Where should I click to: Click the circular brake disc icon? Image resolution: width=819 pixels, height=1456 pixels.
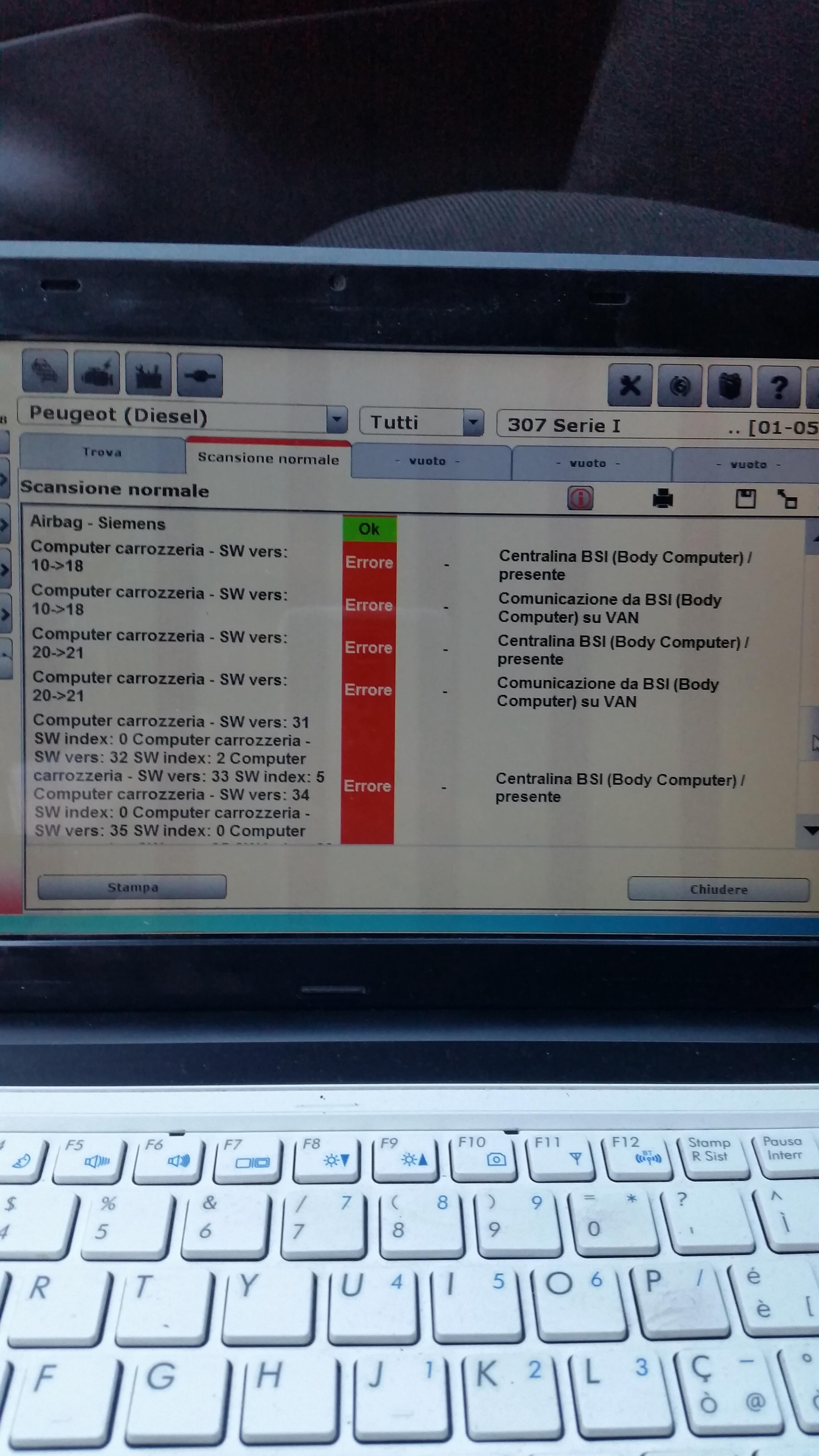click(680, 387)
